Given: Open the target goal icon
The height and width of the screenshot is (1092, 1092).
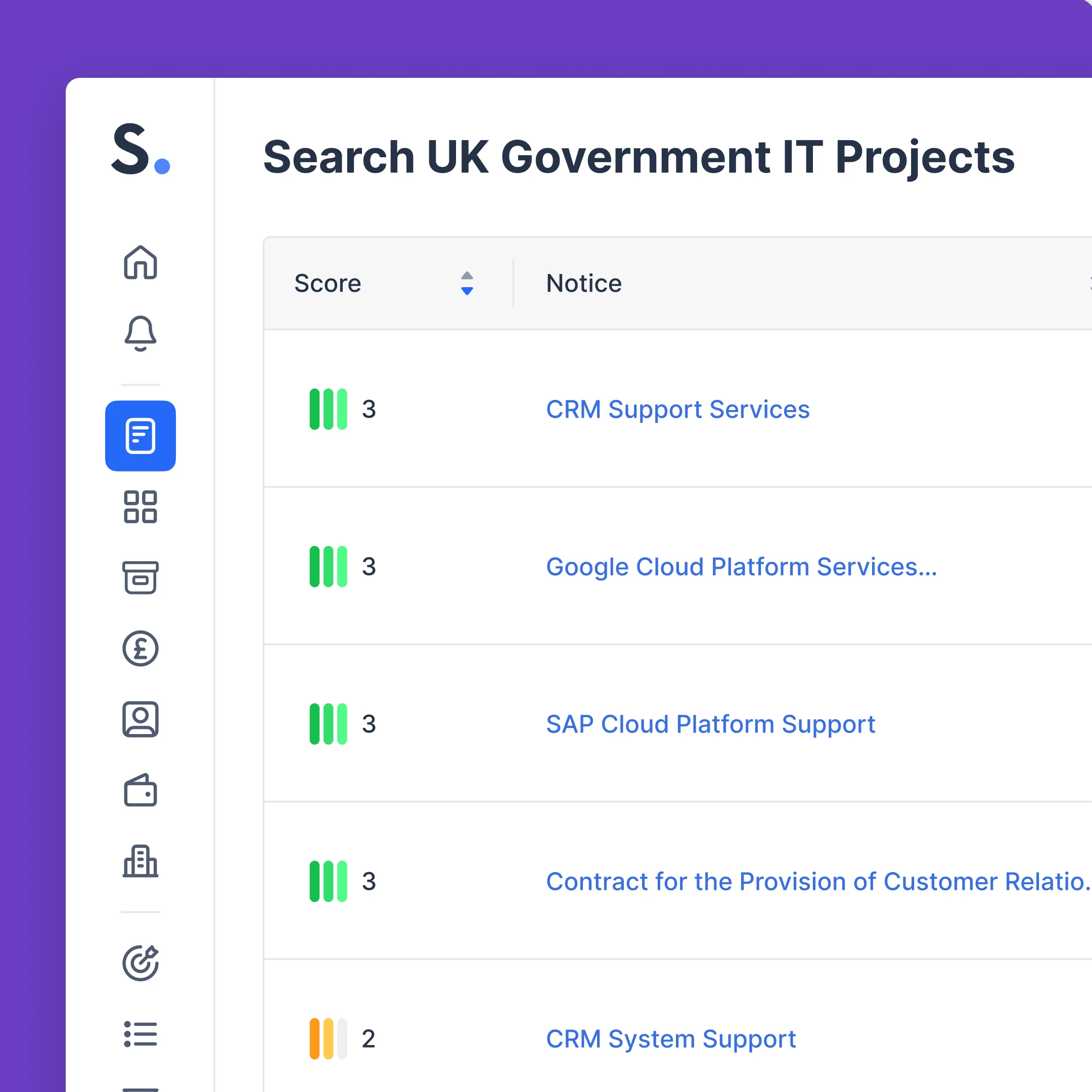Looking at the screenshot, I should pos(140,963).
